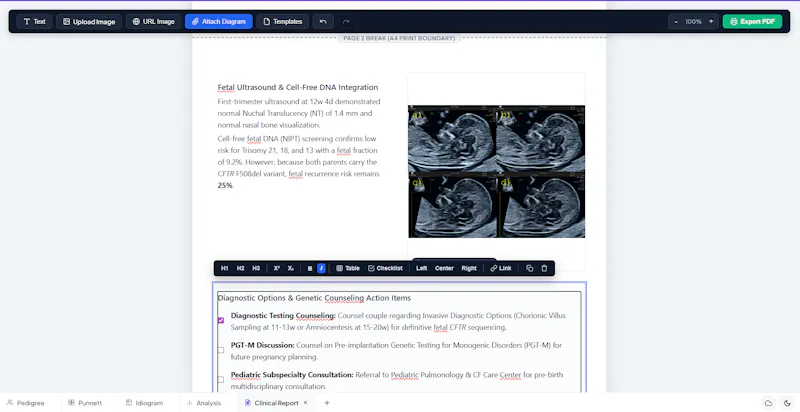Delete the selected block with trash icon
This screenshot has height=412, width=800.
pyautogui.click(x=544, y=268)
